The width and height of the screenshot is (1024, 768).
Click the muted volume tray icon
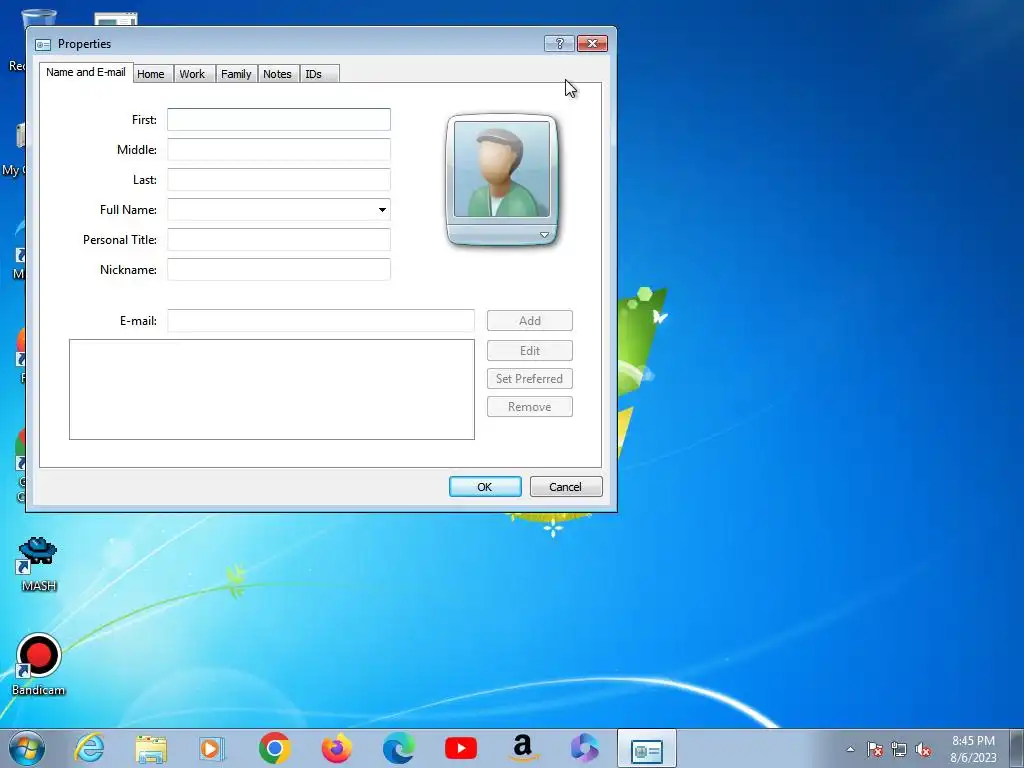[923, 749]
